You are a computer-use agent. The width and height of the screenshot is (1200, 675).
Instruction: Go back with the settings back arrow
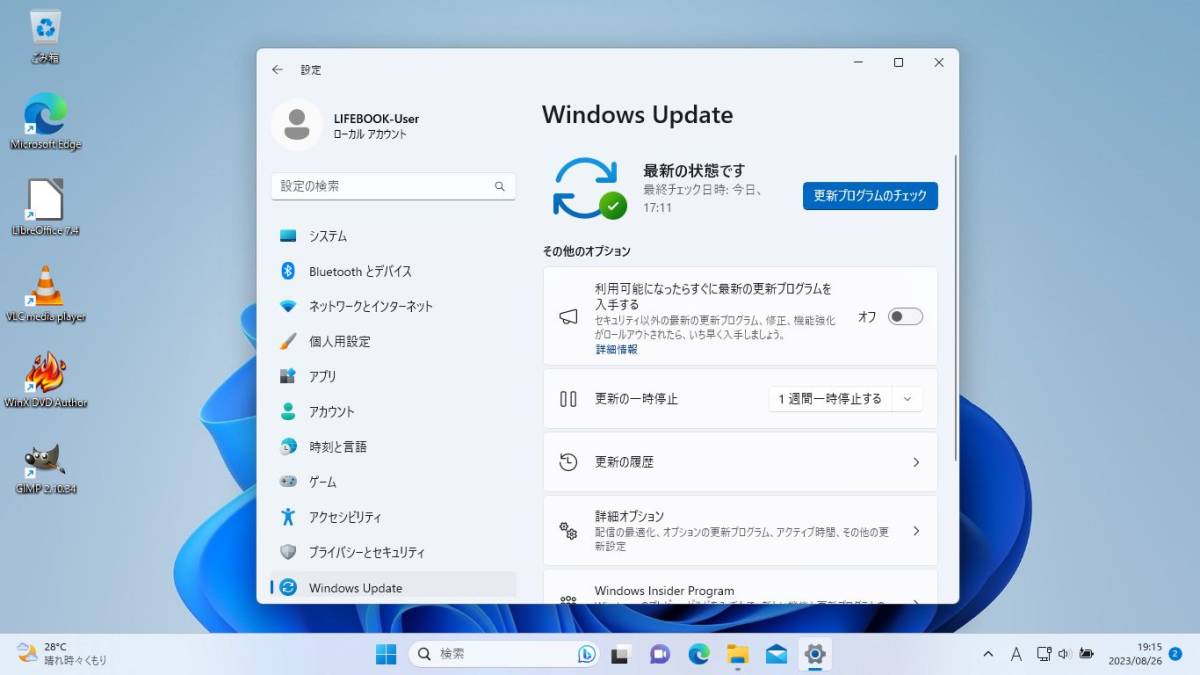(x=277, y=70)
